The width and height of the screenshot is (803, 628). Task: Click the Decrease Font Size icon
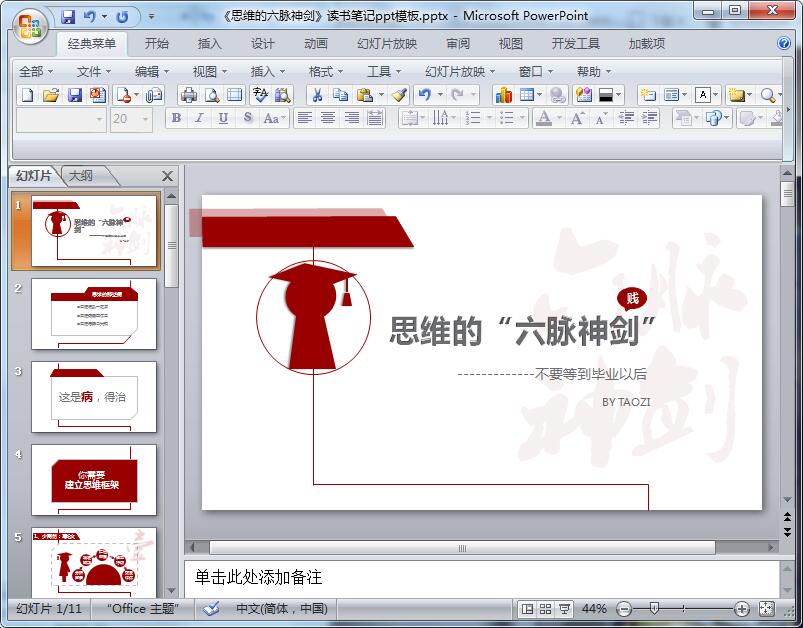pyautogui.click(x=601, y=118)
